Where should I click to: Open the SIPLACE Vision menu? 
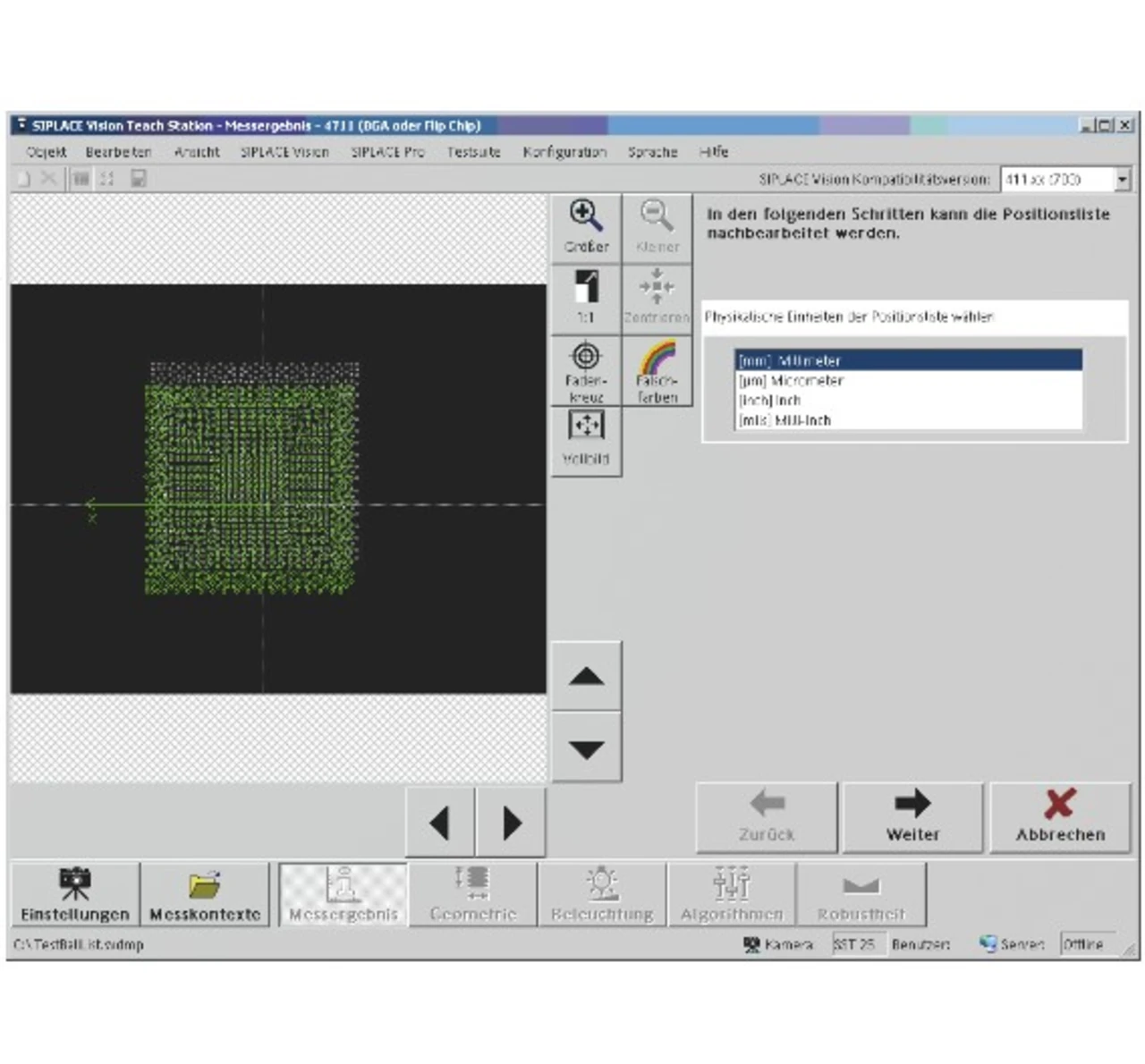(284, 152)
